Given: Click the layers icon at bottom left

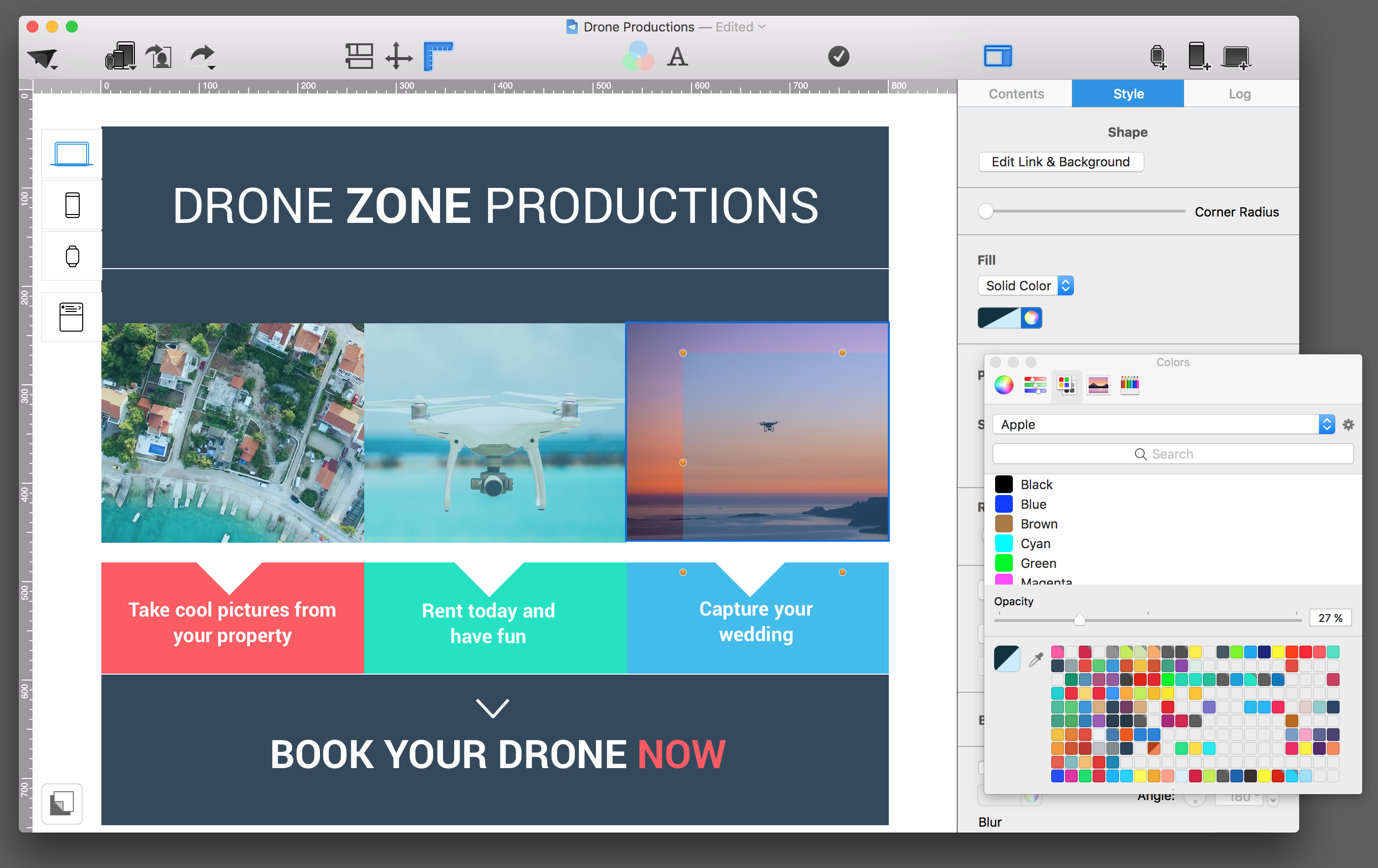Looking at the screenshot, I should coord(62,804).
